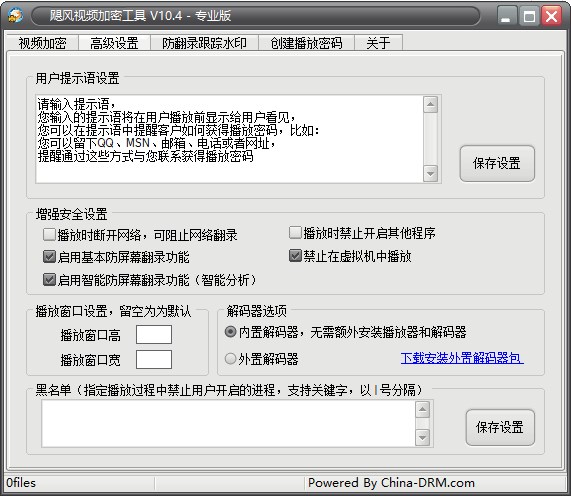This screenshot has height=496, width=571.
Task: Uncheck 禁止在虚拟机中播放 option
Action: (x=295, y=256)
